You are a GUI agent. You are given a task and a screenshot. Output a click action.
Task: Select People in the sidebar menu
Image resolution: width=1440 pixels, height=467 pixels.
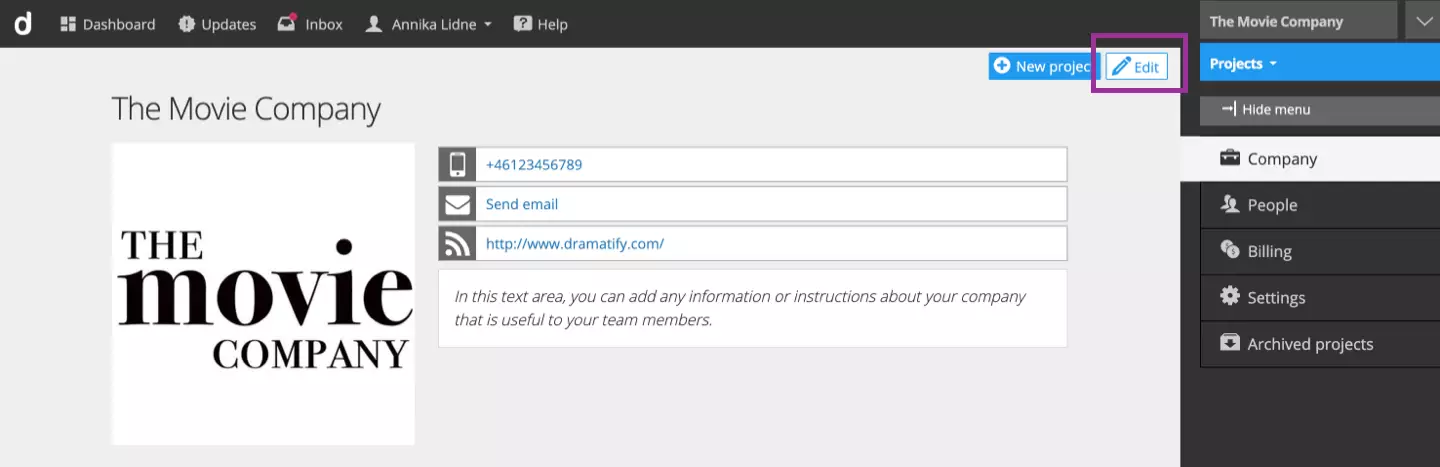click(1272, 205)
